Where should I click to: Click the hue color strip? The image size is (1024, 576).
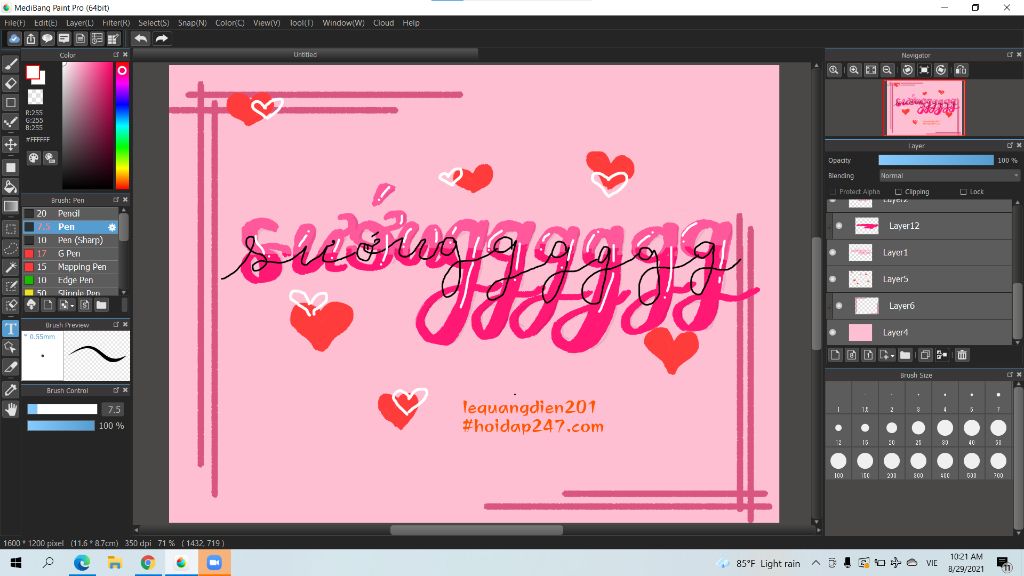tap(122, 125)
